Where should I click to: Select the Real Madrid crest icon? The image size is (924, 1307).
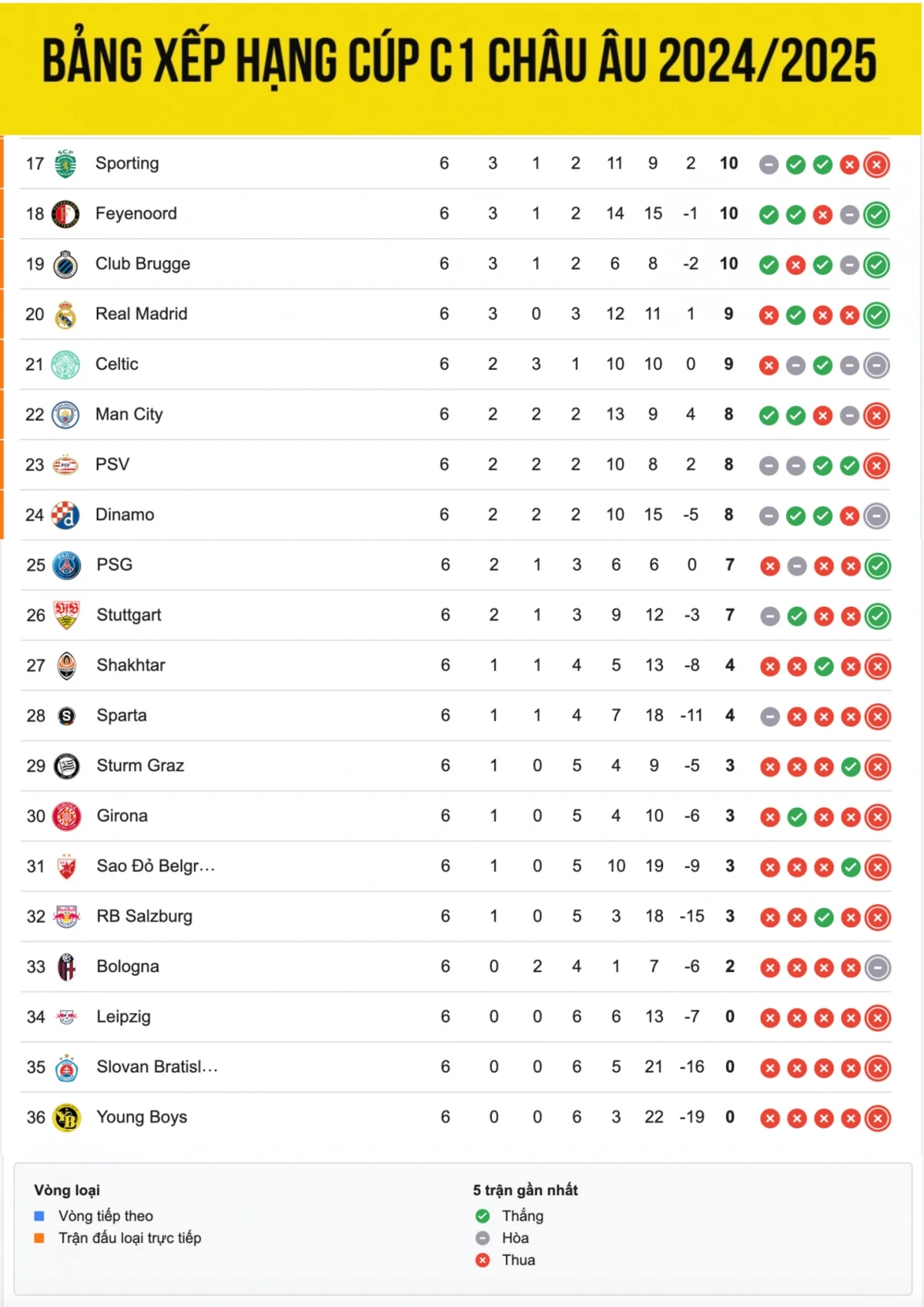[x=65, y=314]
